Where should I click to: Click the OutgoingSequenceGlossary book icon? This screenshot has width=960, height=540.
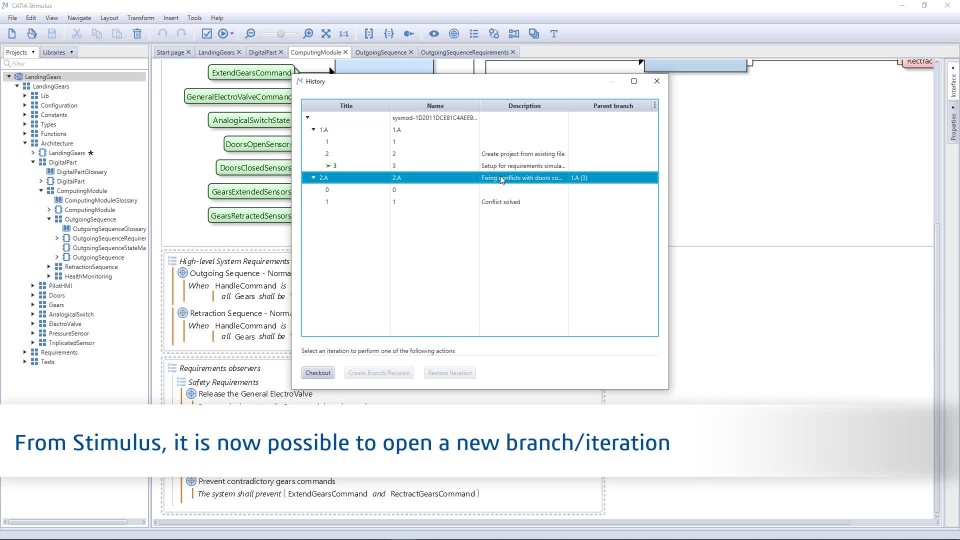point(67,228)
